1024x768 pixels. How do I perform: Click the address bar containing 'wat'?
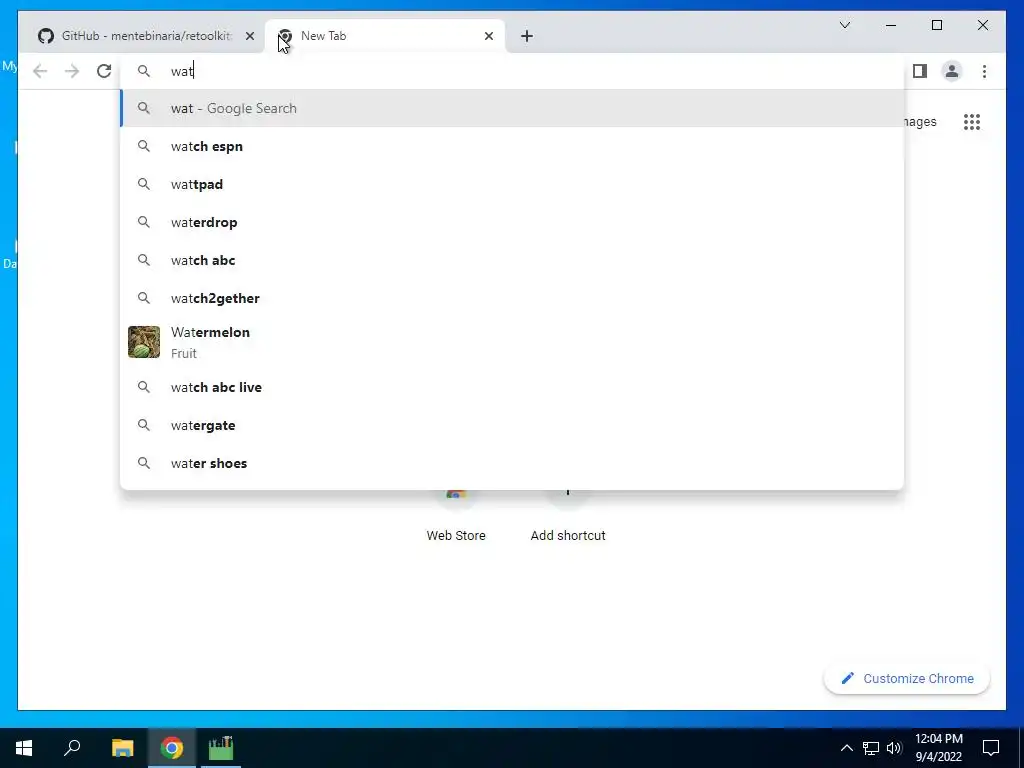[x=512, y=71]
